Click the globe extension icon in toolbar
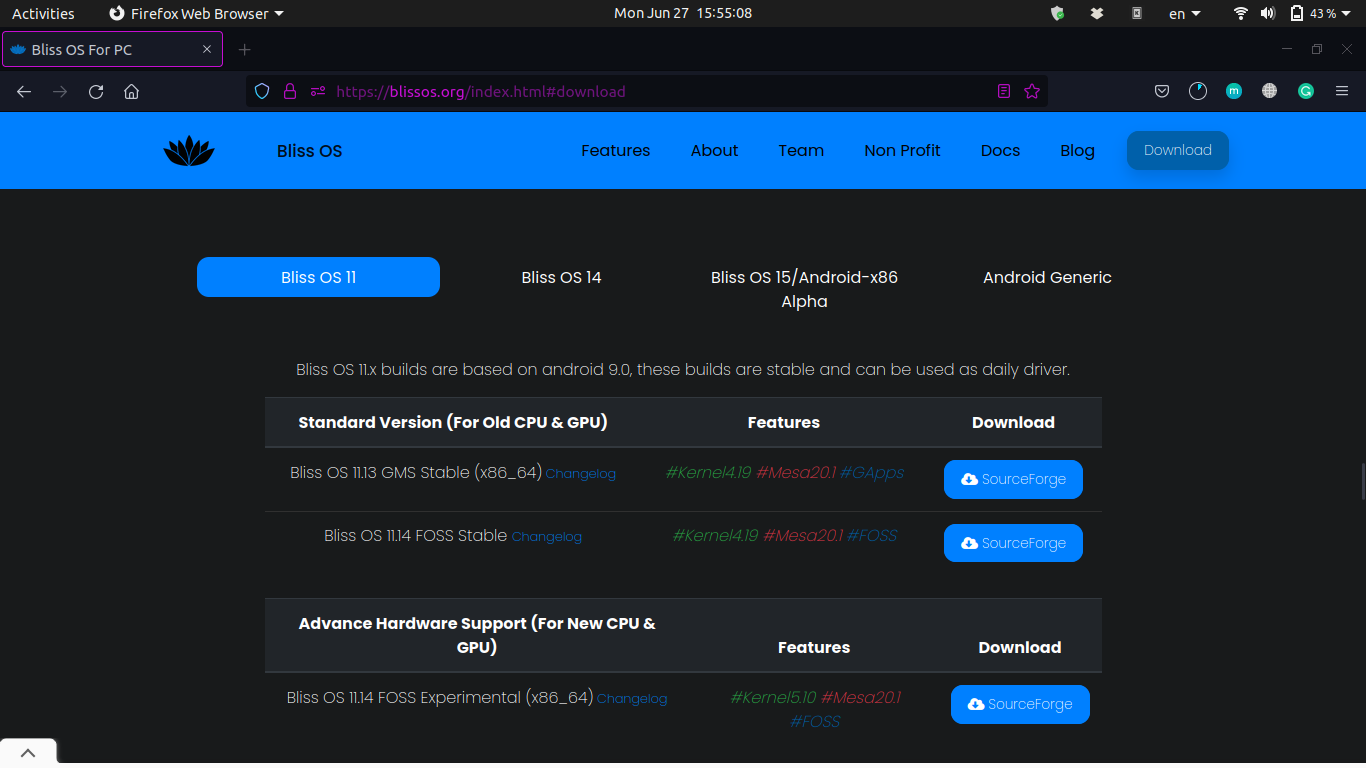Image resolution: width=1366 pixels, height=768 pixels. tap(1269, 91)
